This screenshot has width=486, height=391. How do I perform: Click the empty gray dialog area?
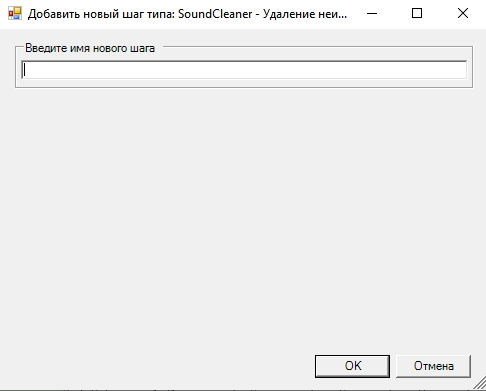coord(243,217)
